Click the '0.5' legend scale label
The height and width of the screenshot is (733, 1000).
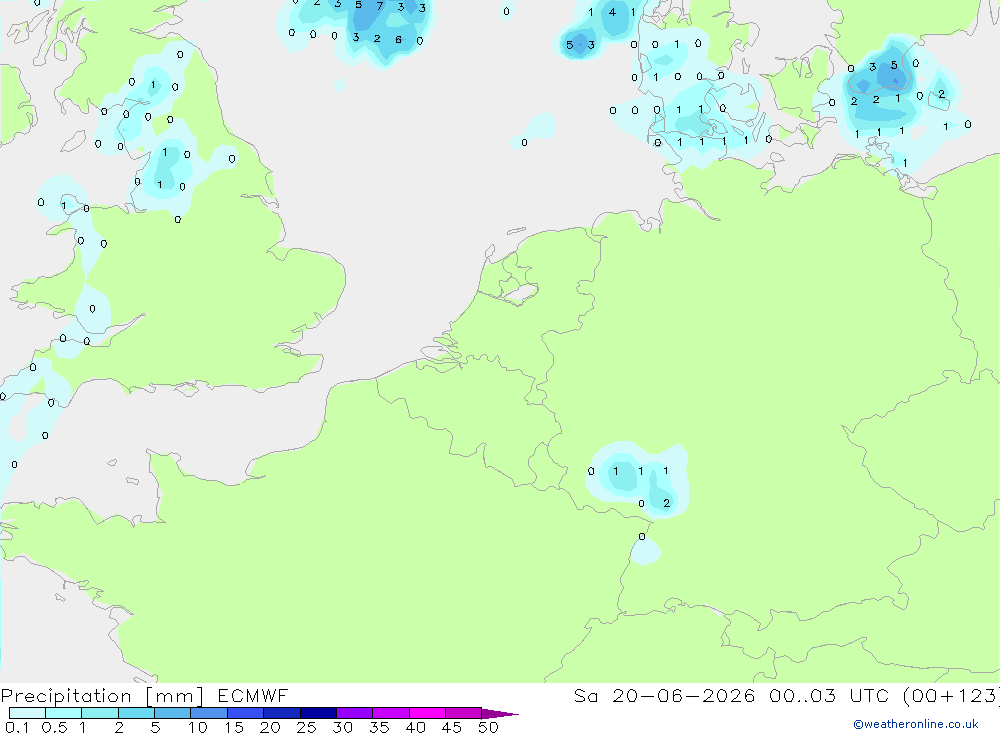54,727
